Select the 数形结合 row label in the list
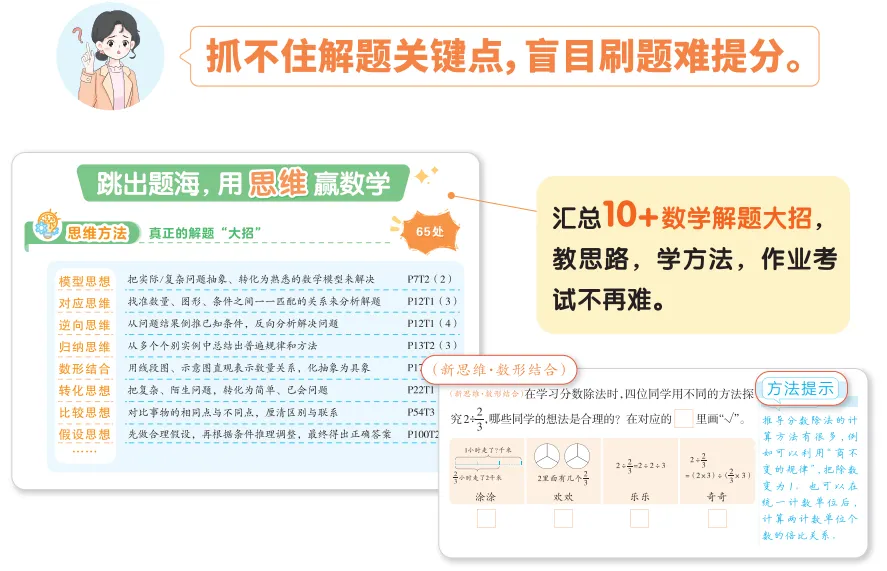 pos(84,369)
